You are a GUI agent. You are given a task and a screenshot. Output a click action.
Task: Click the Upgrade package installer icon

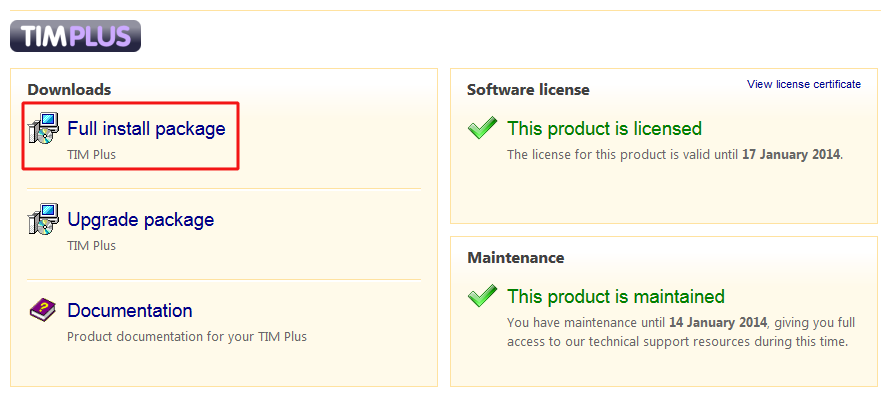[44, 219]
